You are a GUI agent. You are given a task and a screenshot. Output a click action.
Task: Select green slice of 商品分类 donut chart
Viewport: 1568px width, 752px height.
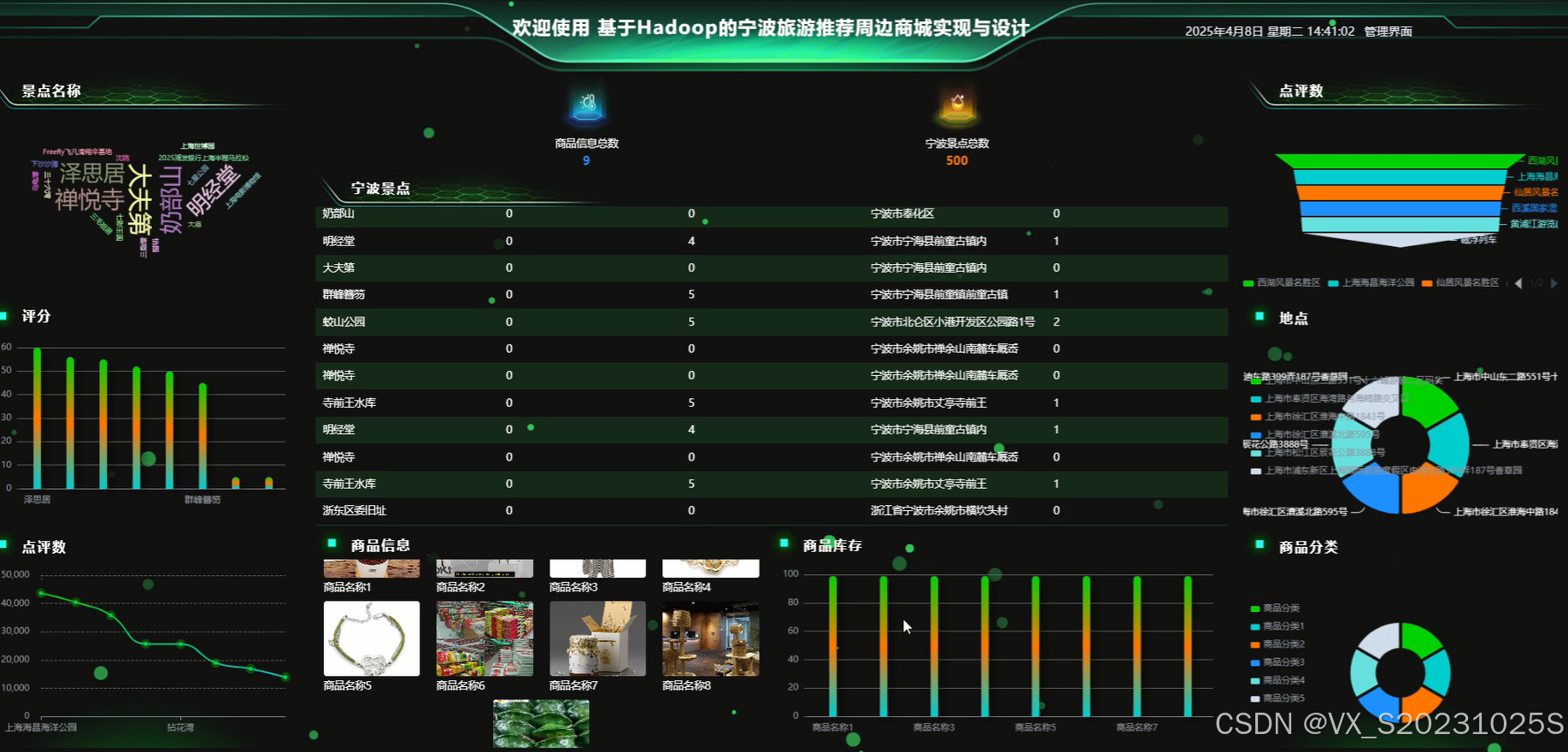1419,641
